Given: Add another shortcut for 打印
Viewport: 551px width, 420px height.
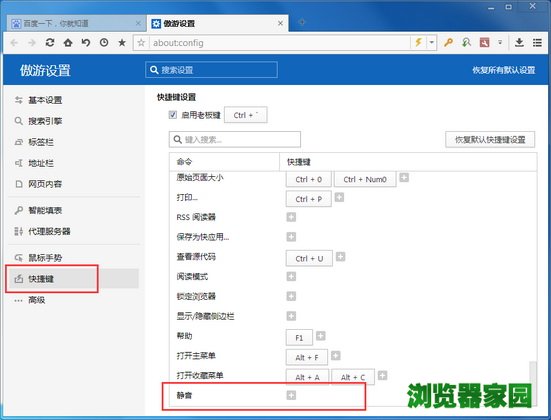Looking at the screenshot, I should (x=339, y=197).
